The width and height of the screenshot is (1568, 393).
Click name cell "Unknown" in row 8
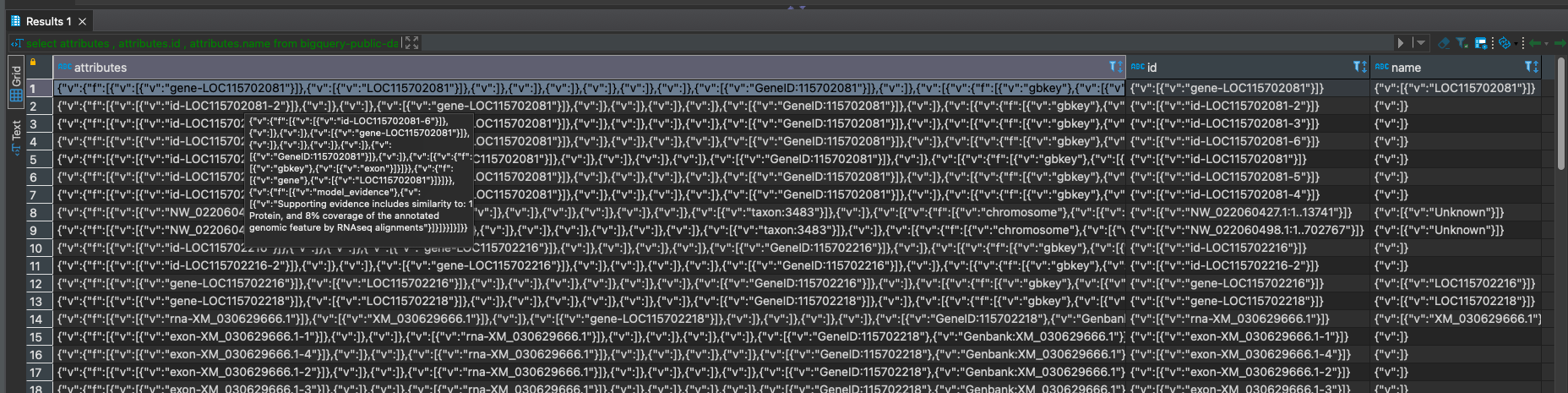coord(1455,212)
